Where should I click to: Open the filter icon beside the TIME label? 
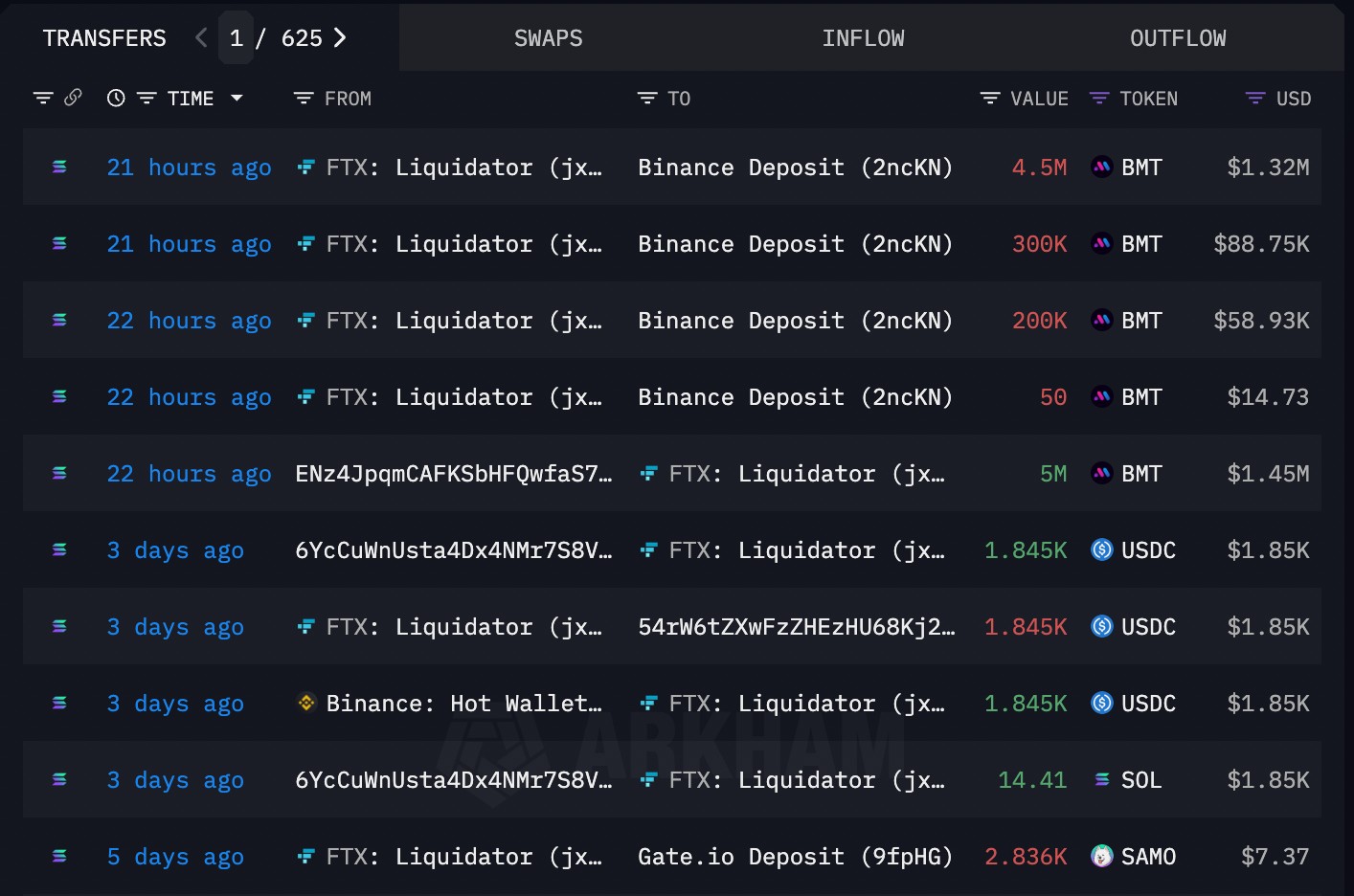click(147, 98)
